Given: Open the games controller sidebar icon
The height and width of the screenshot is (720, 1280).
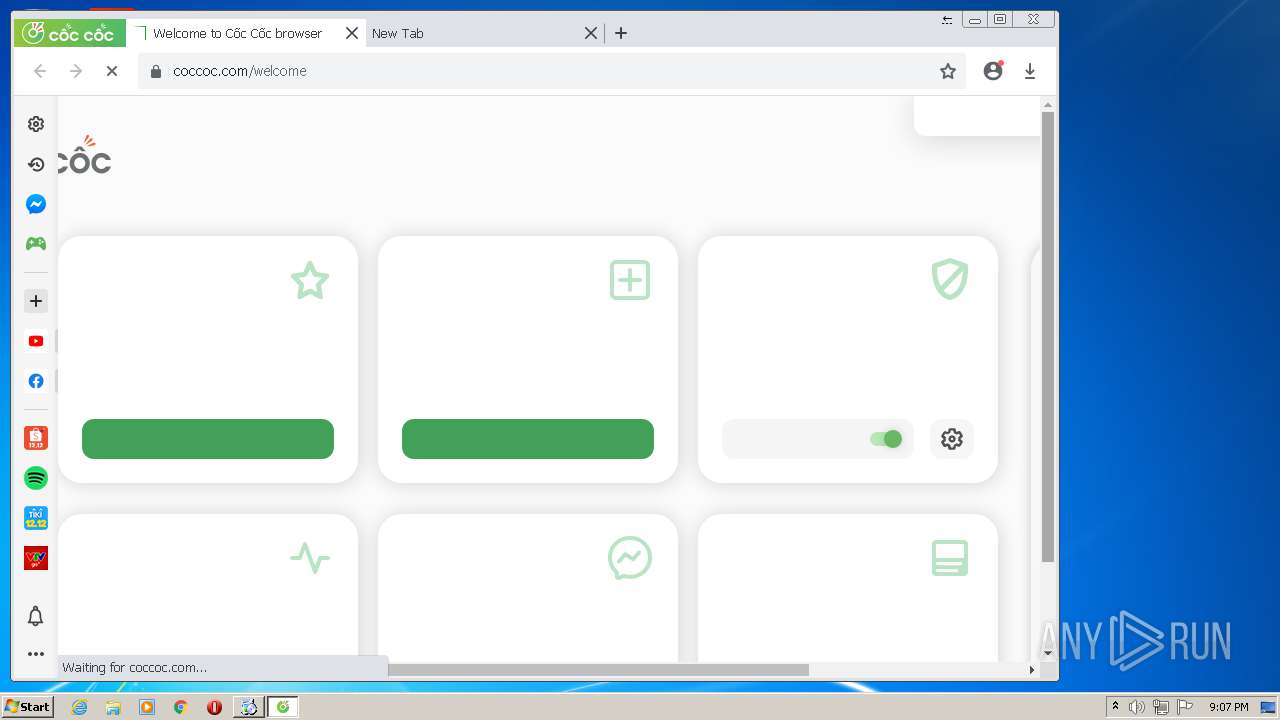Looking at the screenshot, I should (36, 243).
